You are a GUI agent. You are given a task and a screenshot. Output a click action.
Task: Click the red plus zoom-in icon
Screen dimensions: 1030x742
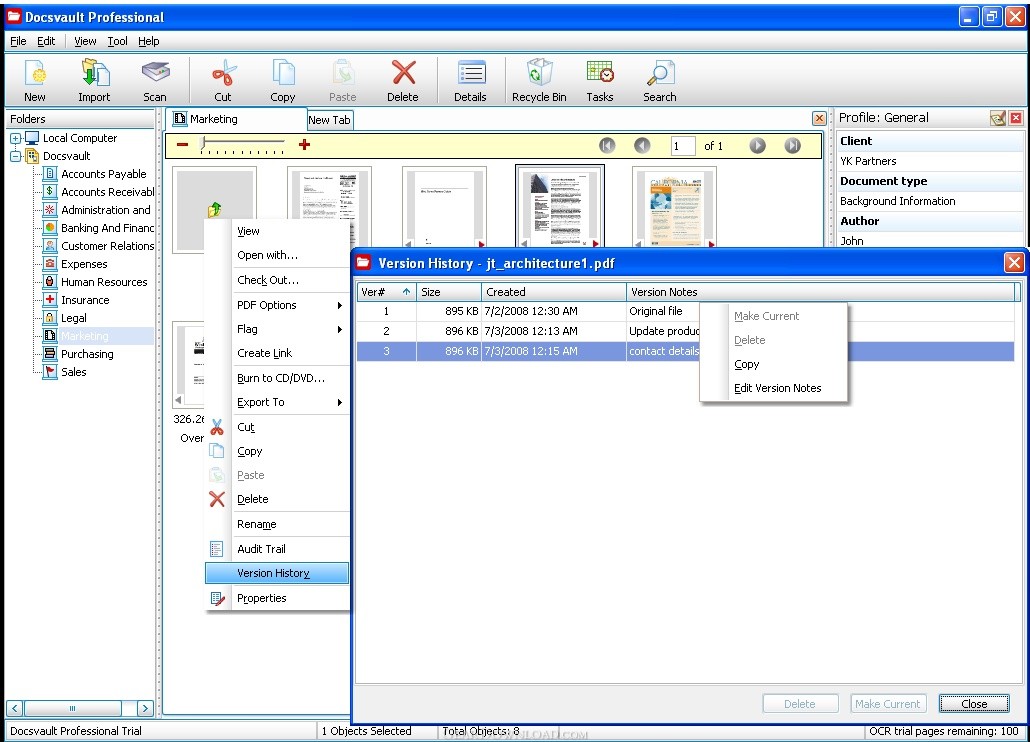click(304, 144)
